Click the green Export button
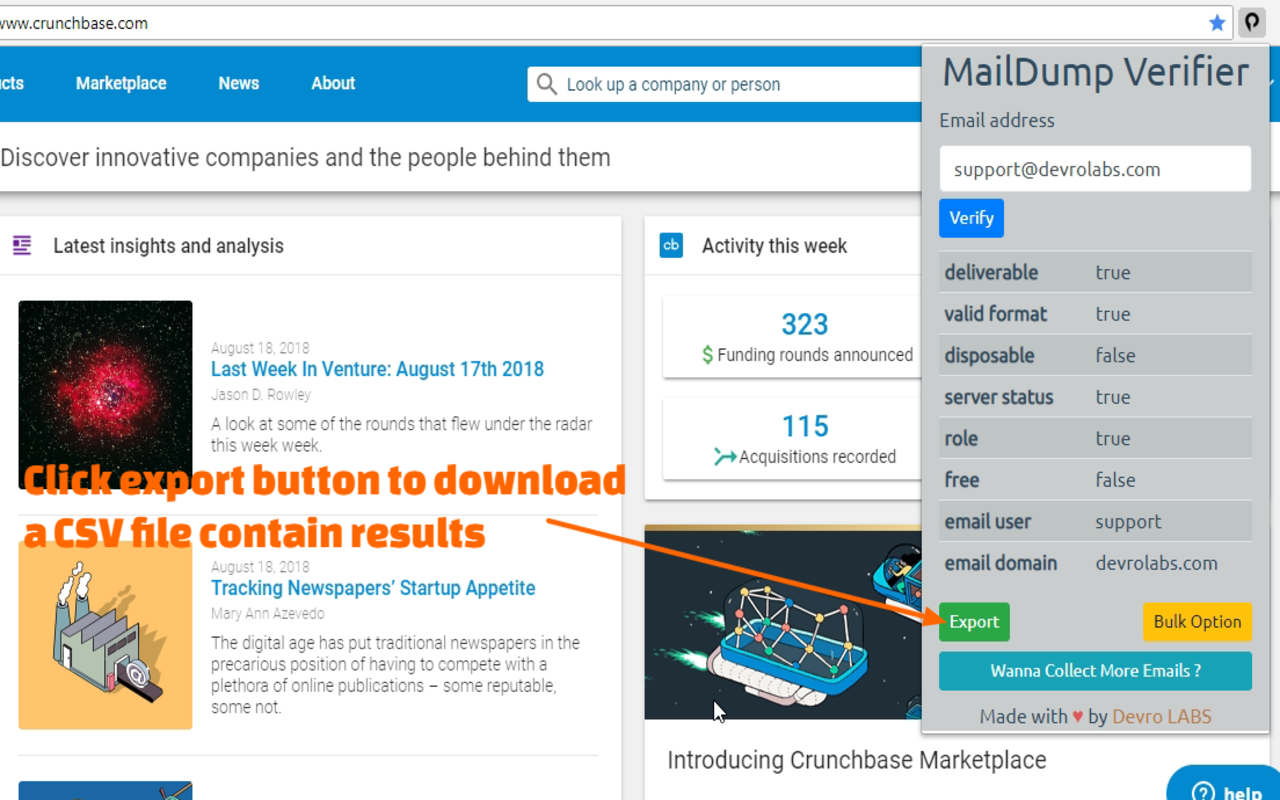The width and height of the screenshot is (1280, 800). click(973, 621)
